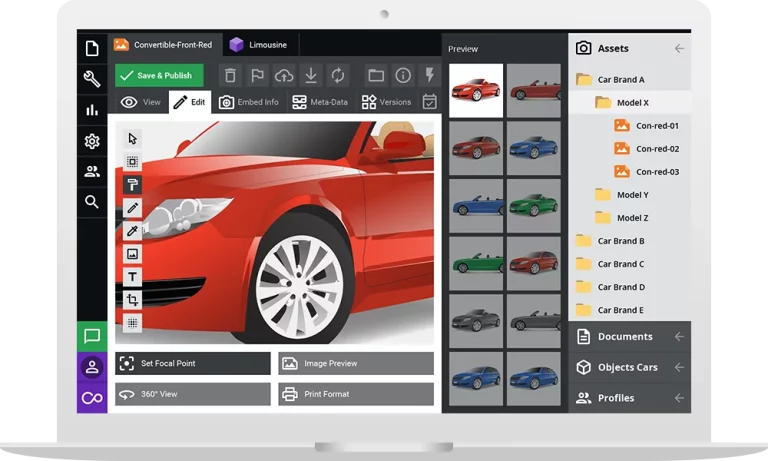Expand the Profiles panel arrow
The image size is (768, 461).
click(x=679, y=398)
